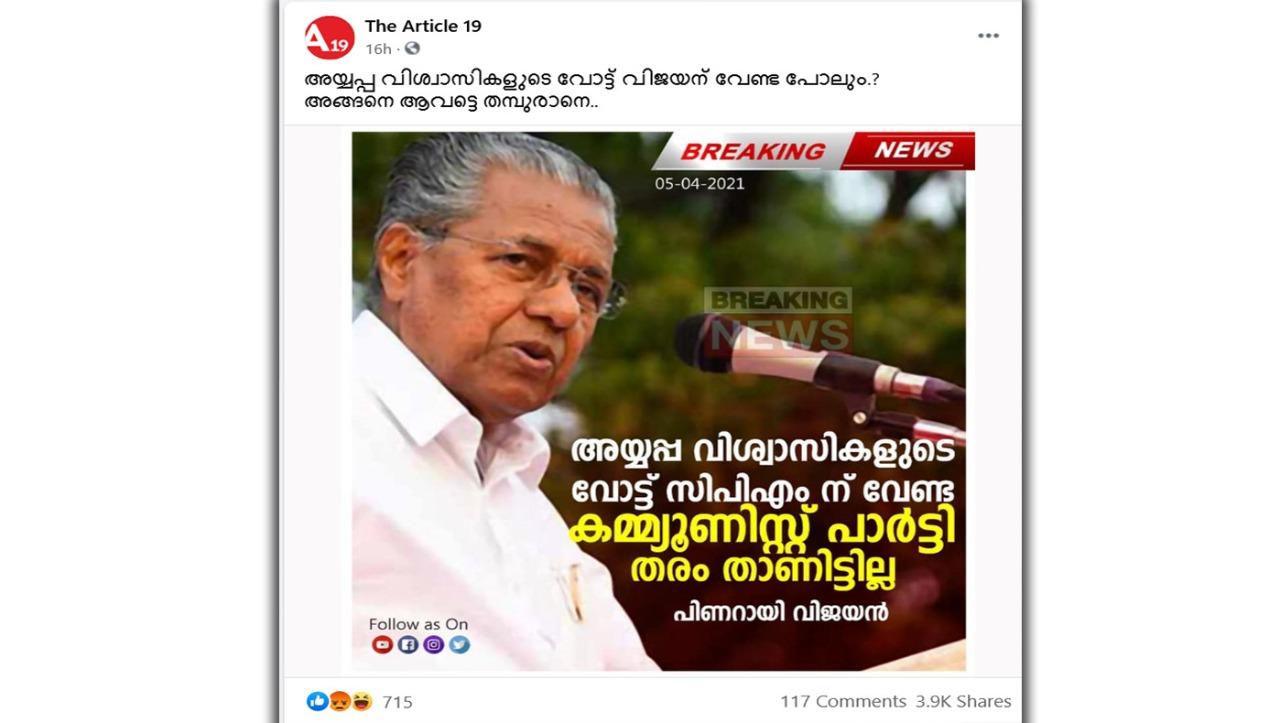Image resolution: width=1280 pixels, height=723 pixels.
Task: Click the Haha reaction emoji icon
Action: coord(361,701)
